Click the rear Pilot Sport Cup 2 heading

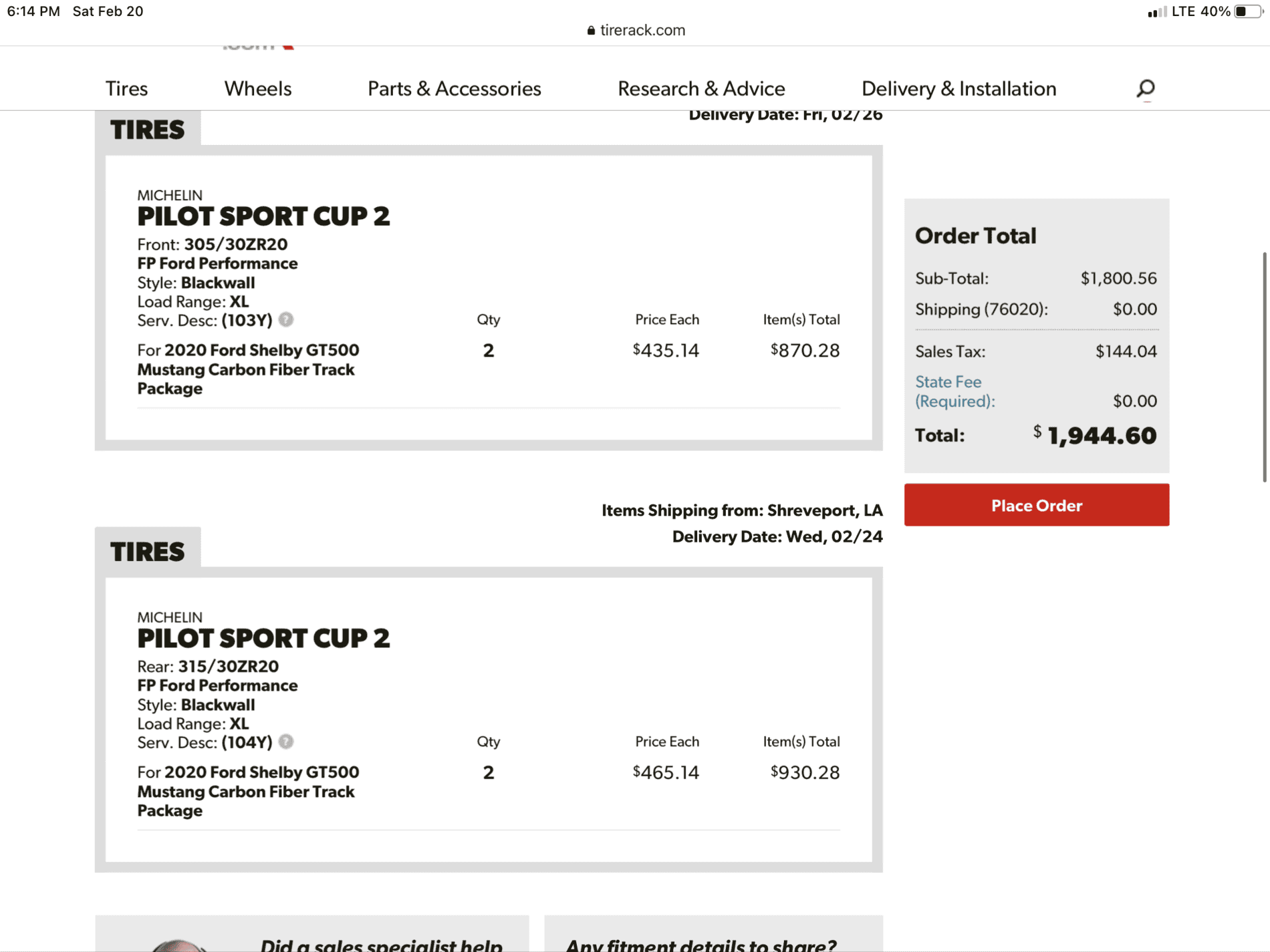(x=263, y=639)
